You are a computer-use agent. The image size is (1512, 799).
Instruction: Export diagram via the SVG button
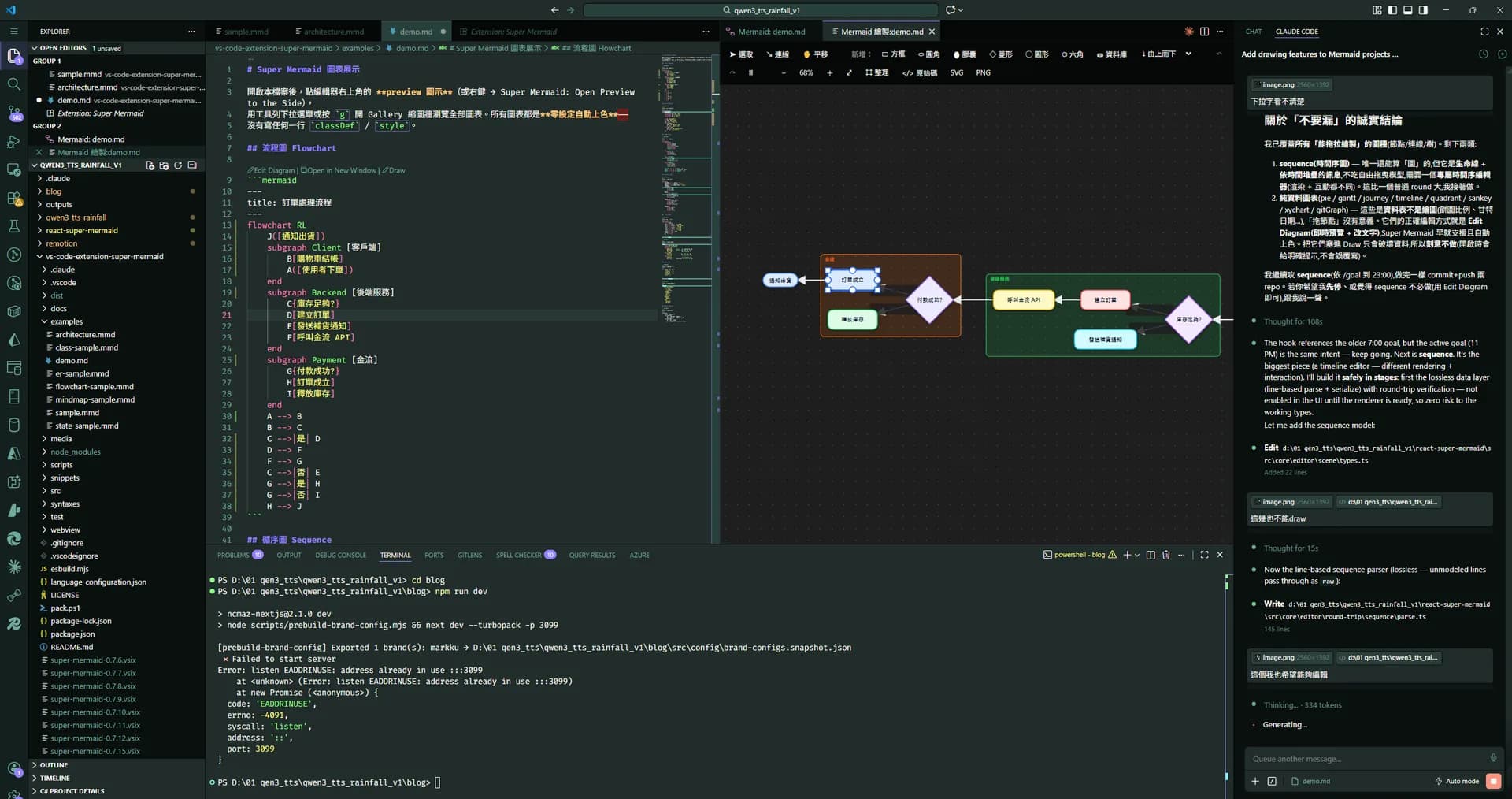click(956, 72)
